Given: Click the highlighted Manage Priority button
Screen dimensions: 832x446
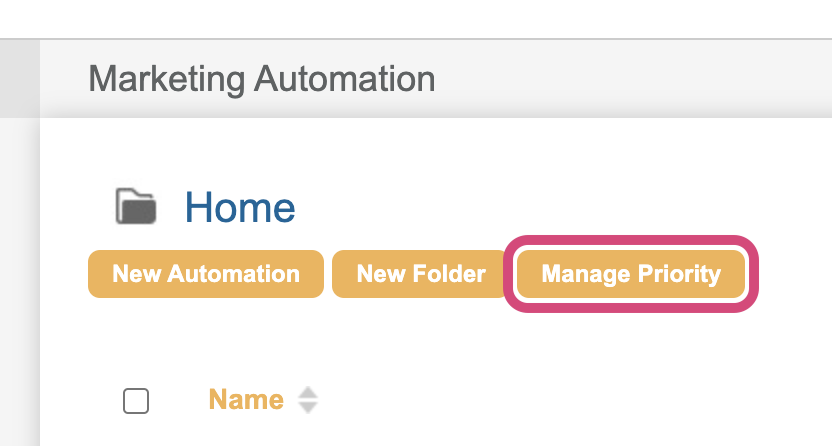Looking at the screenshot, I should click(x=631, y=274).
